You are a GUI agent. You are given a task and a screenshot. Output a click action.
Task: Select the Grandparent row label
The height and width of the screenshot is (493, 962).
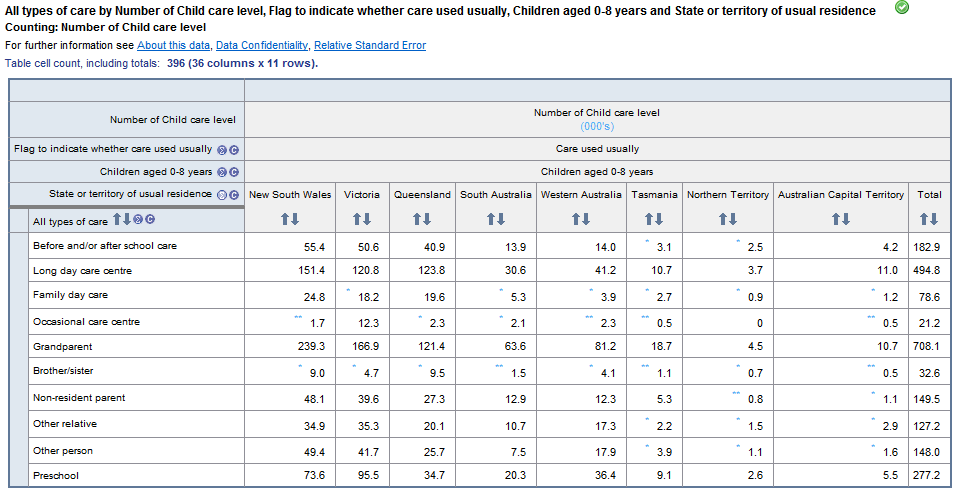point(62,347)
